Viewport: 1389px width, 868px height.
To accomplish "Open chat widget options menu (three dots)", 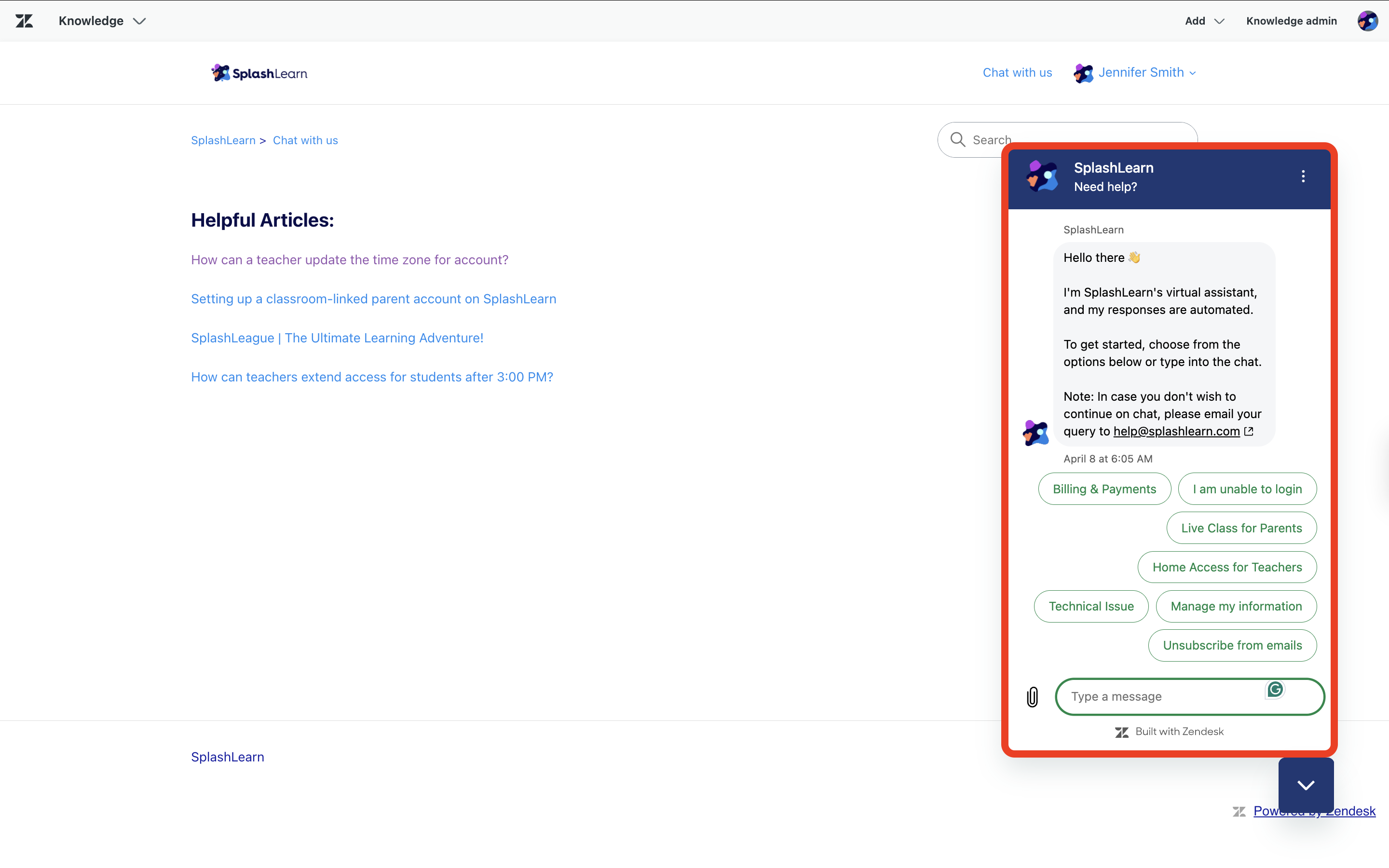I will (x=1303, y=176).
